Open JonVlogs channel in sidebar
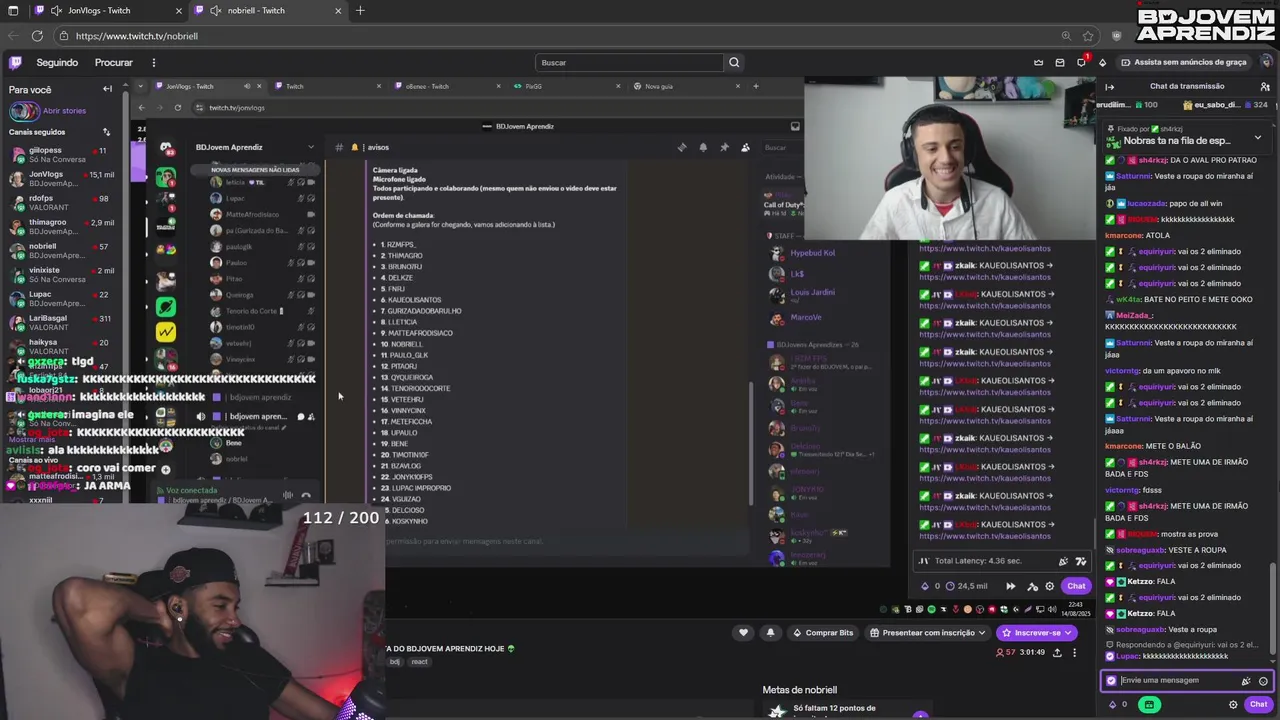Image resolution: width=1280 pixels, height=720 pixels. click(62, 179)
